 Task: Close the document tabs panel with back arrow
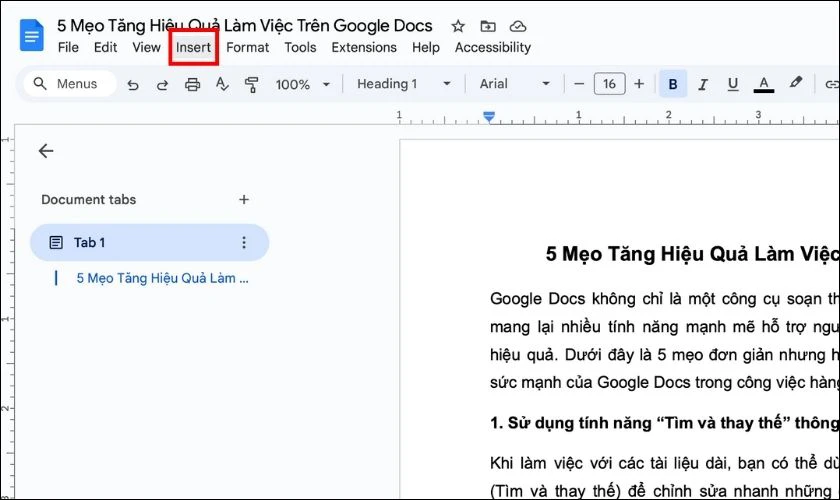tap(46, 151)
